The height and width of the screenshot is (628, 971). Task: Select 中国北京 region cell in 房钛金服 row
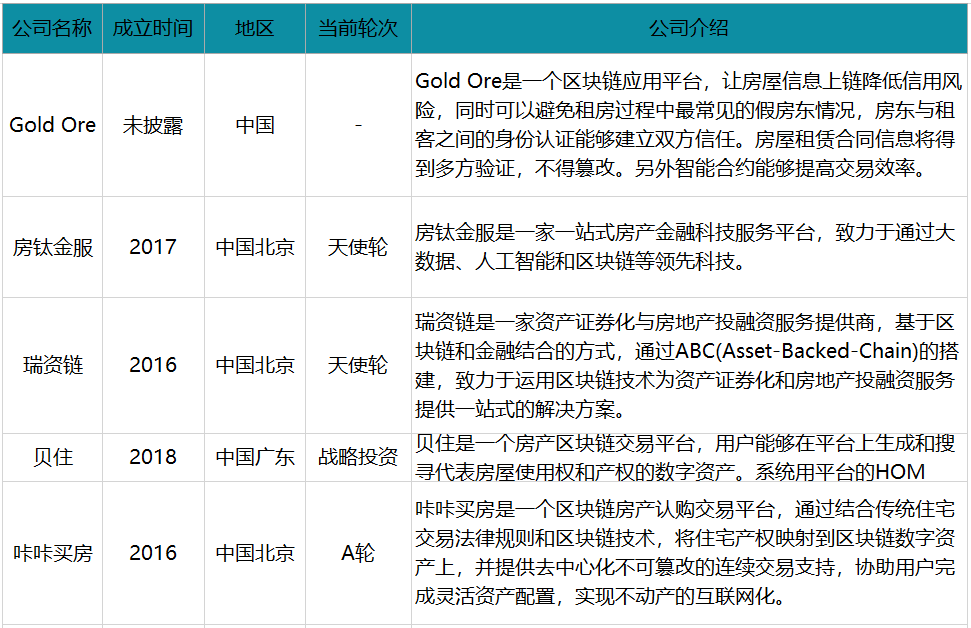(255, 247)
